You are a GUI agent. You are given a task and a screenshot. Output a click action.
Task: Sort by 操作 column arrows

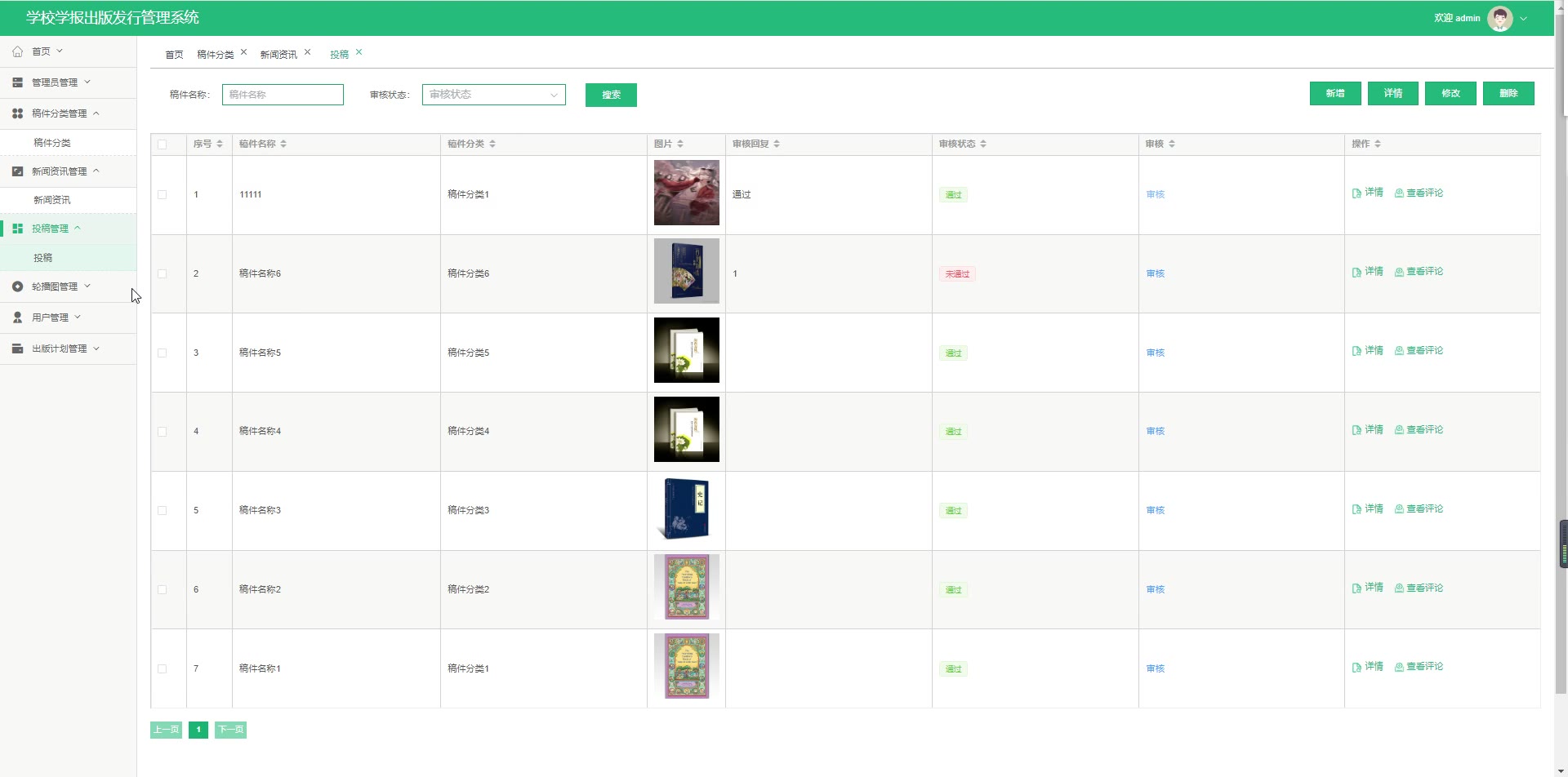1378,144
